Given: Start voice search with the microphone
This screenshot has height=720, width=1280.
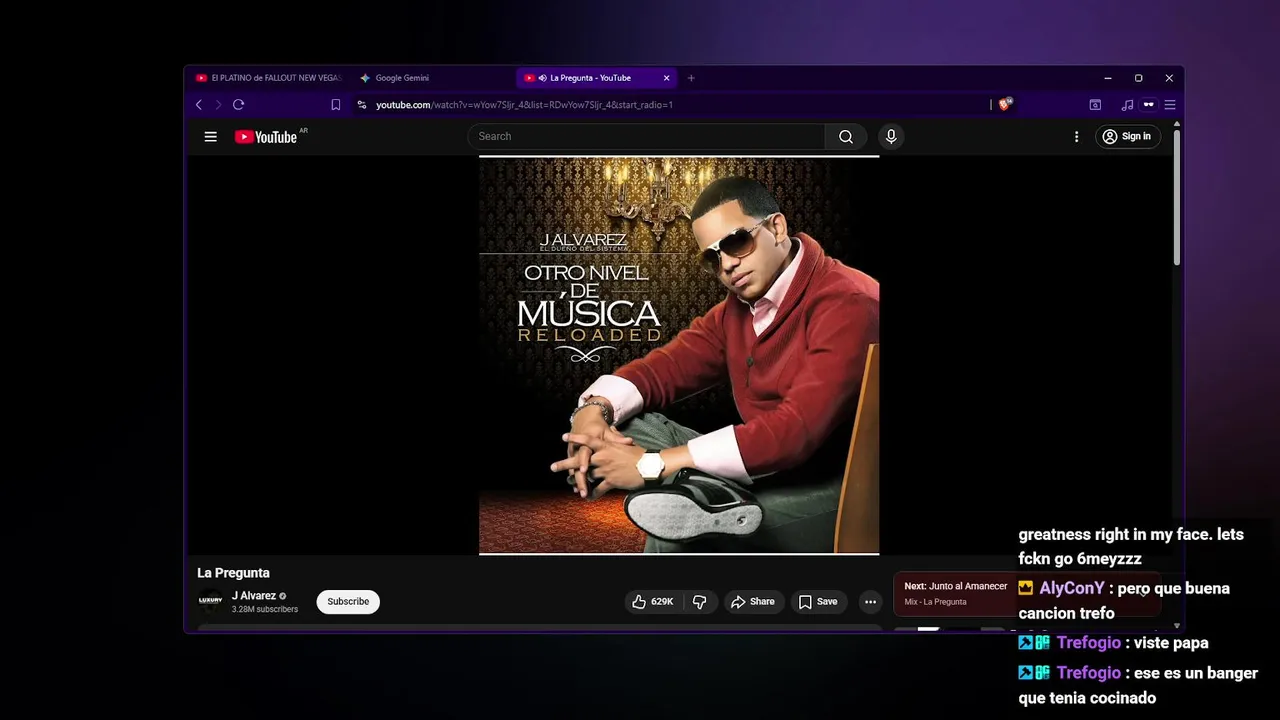Looking at the screenshot, I should (891, 137).
